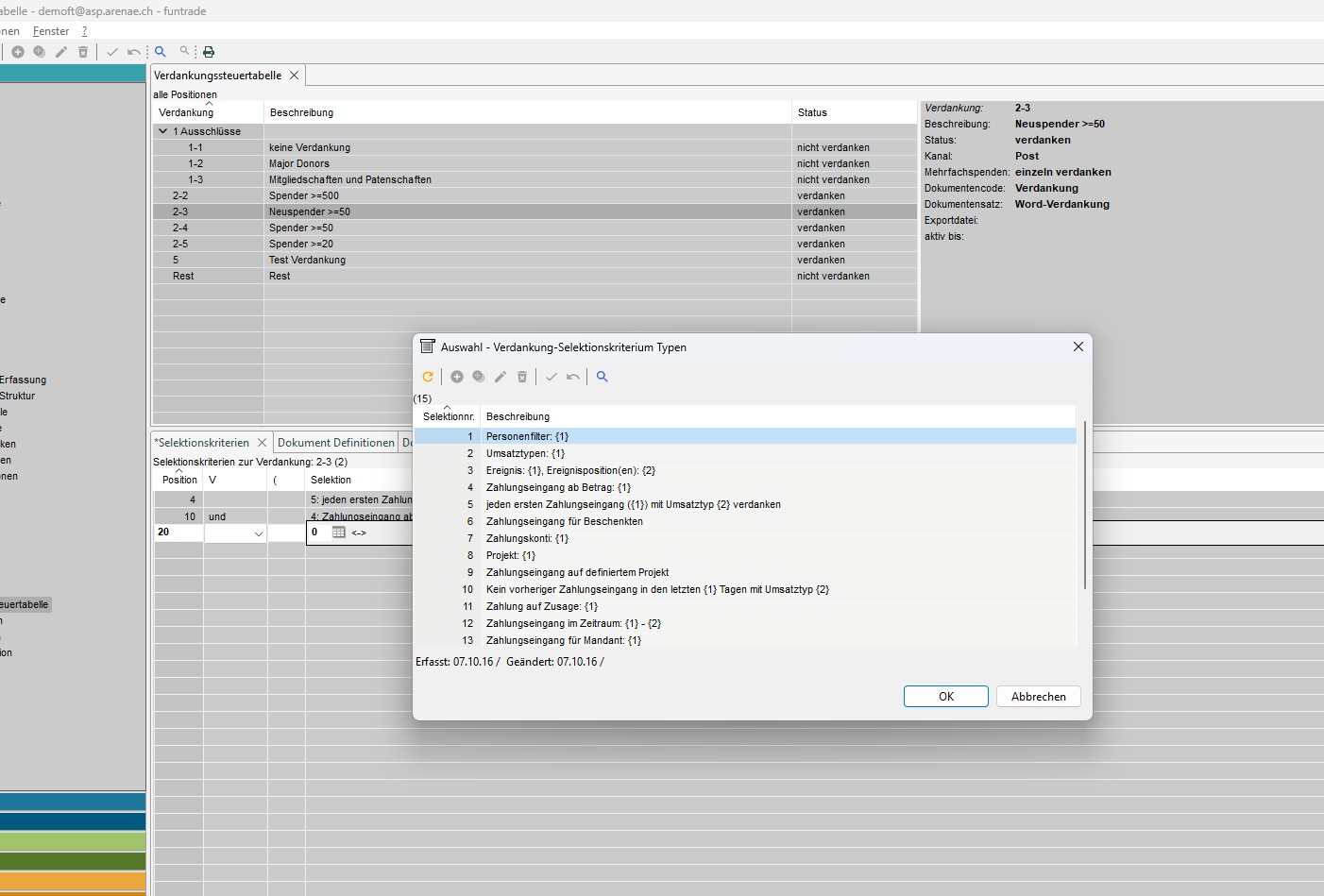Sort by the Selektionnr. column header

[449, 416]
